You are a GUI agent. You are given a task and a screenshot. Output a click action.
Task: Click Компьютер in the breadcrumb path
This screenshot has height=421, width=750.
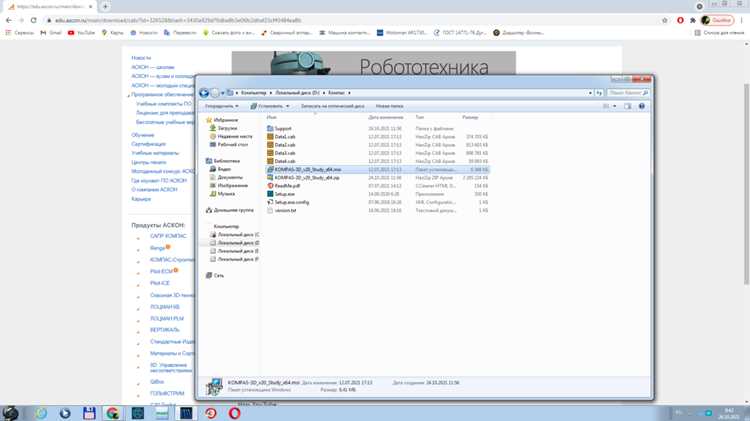(x=254, y=93)
